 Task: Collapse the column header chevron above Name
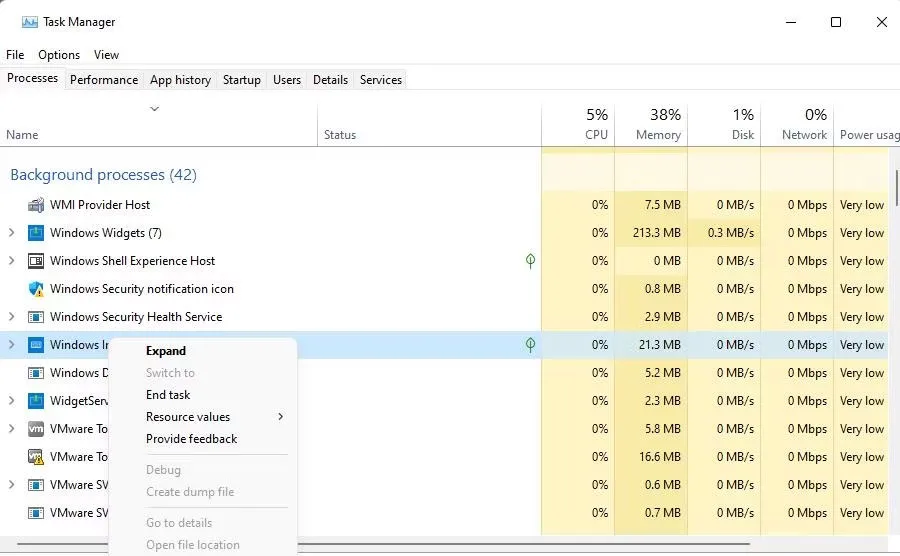[x=154, y=108]
